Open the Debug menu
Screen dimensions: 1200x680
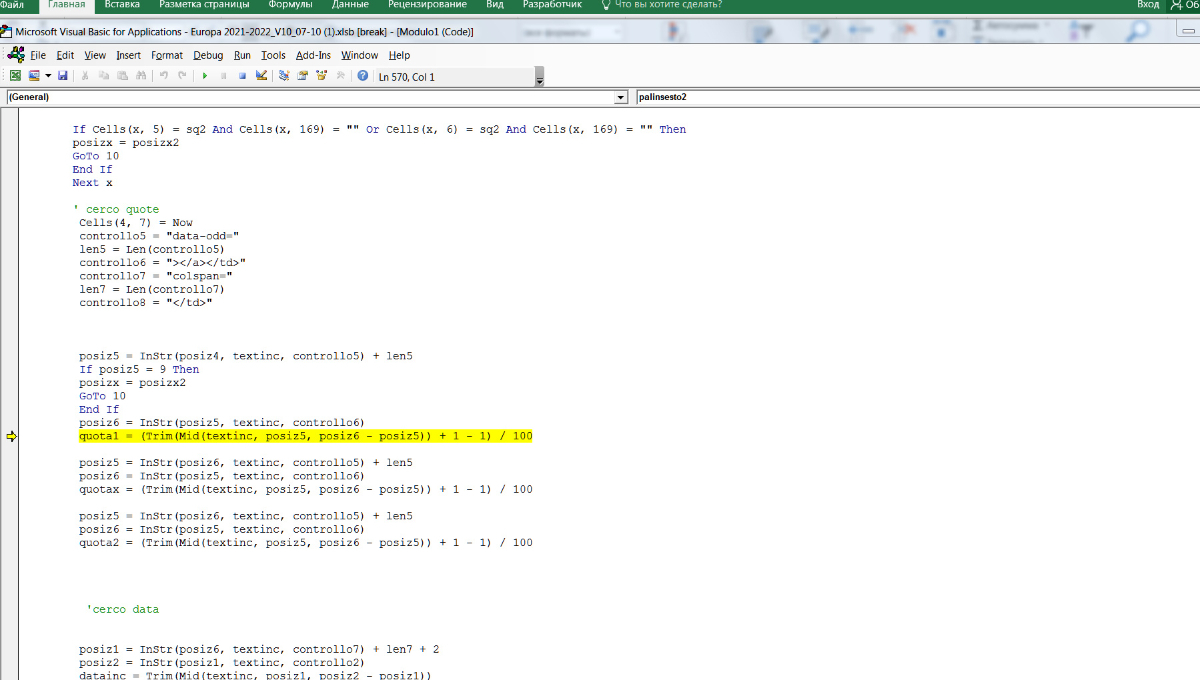pos(208,55)
